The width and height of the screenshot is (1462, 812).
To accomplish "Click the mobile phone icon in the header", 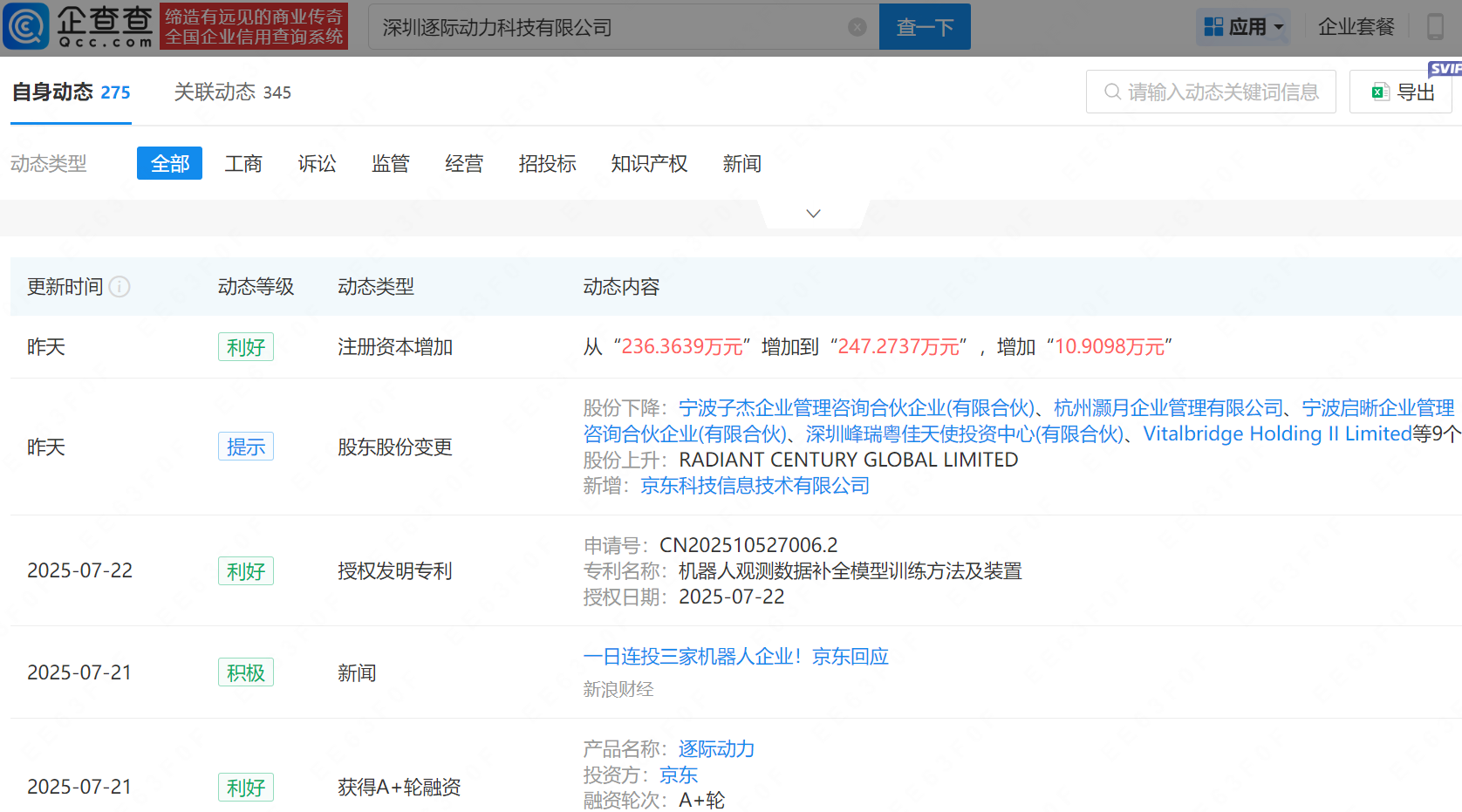I will tap(1434, 26).
